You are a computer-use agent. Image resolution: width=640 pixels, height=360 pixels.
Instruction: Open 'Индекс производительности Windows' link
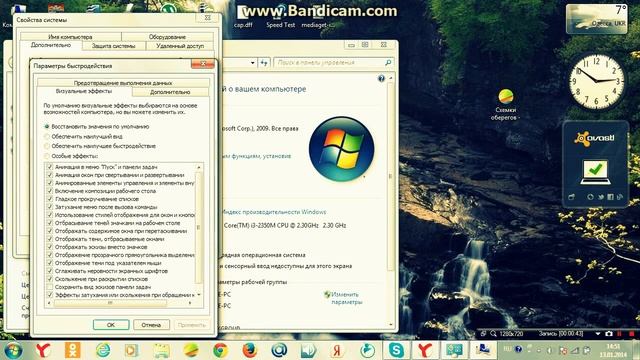tap(273, 212)
